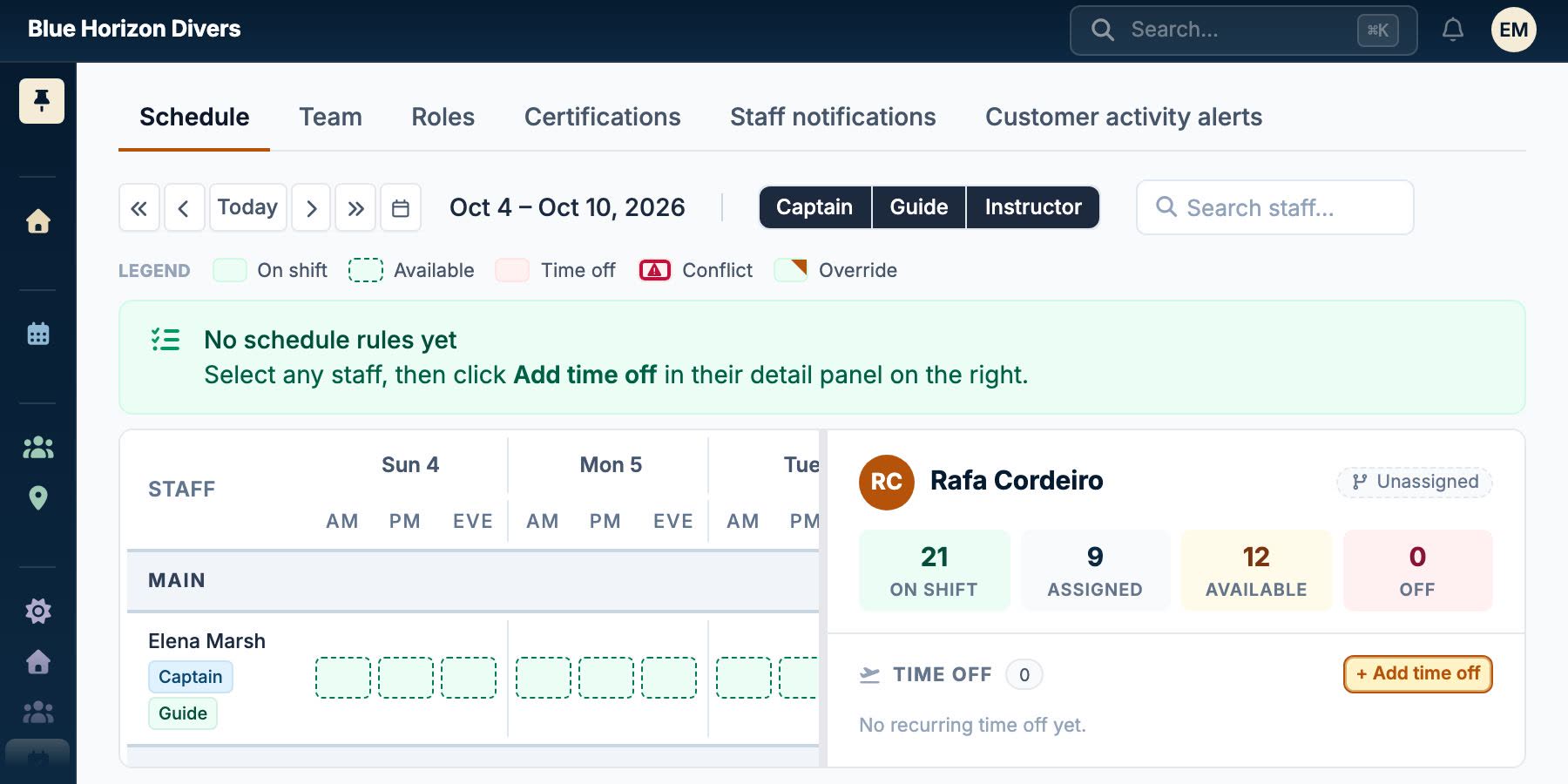
Task: Click the ⌘K shortcut badge
Action: tap(1378, 30)
